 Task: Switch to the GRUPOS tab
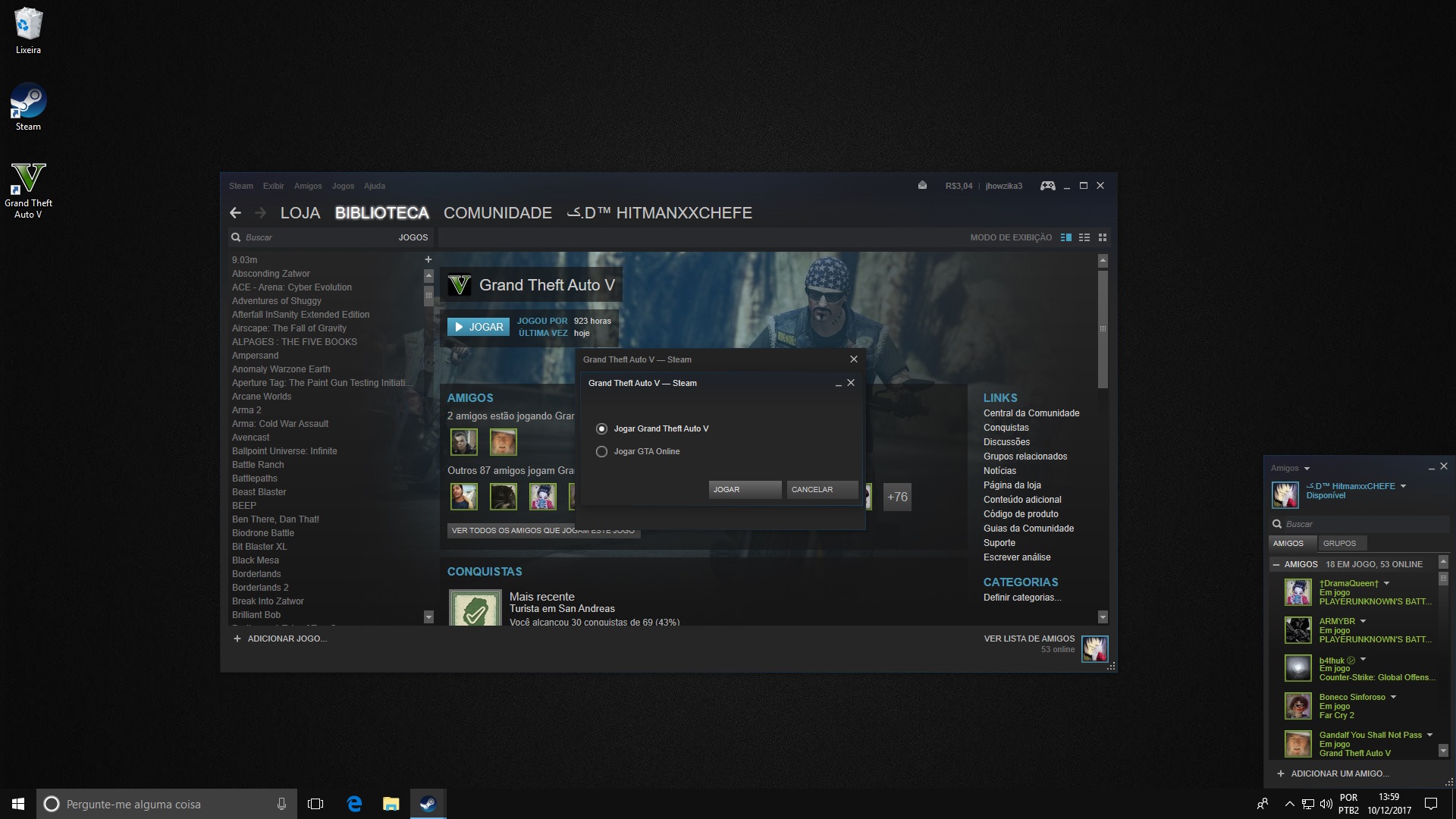[1339, 543]
